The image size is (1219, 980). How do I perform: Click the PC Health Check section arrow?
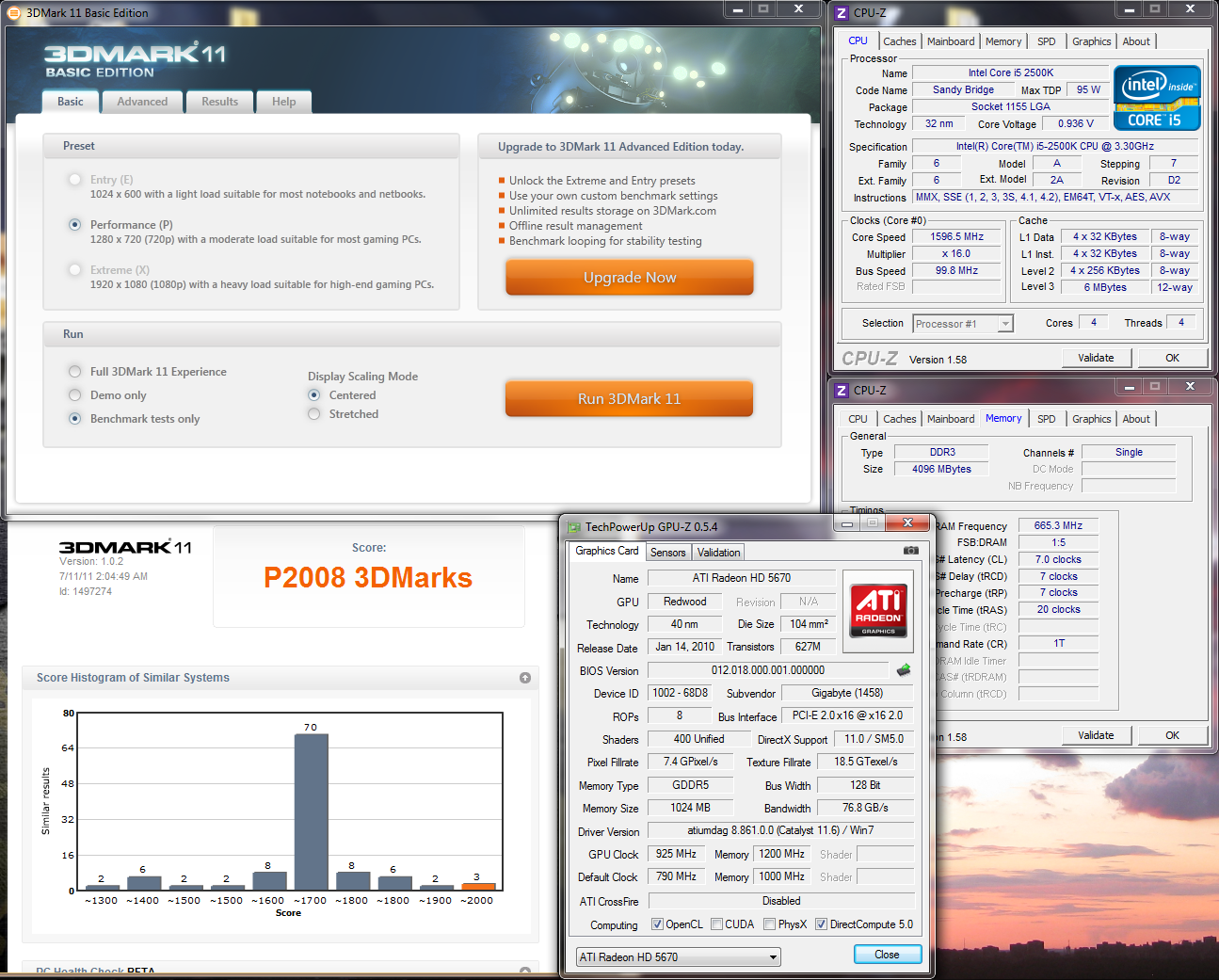tap(525, 971)
